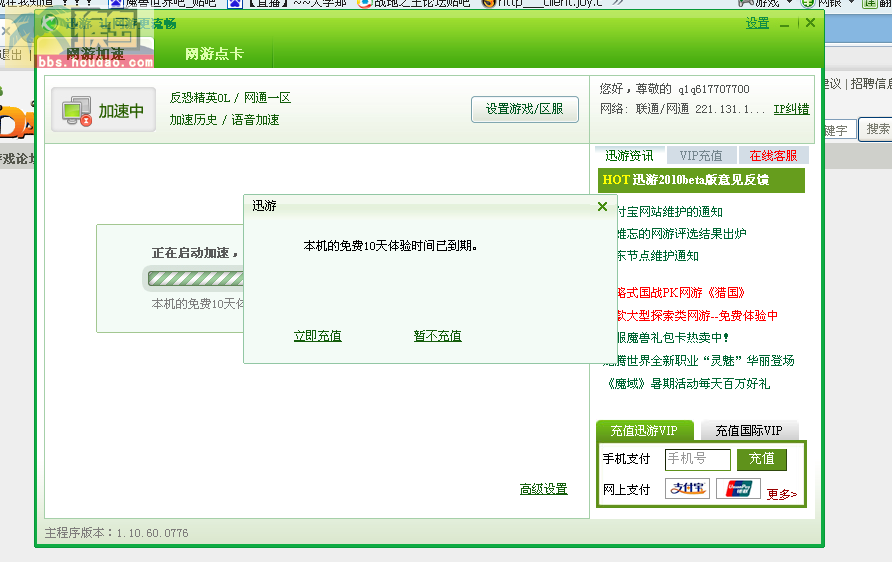Viewport: 892px width, 562px height.
Task: Click the username text q1q617707700
Action: pyautogui.click(x=713, y=89)
